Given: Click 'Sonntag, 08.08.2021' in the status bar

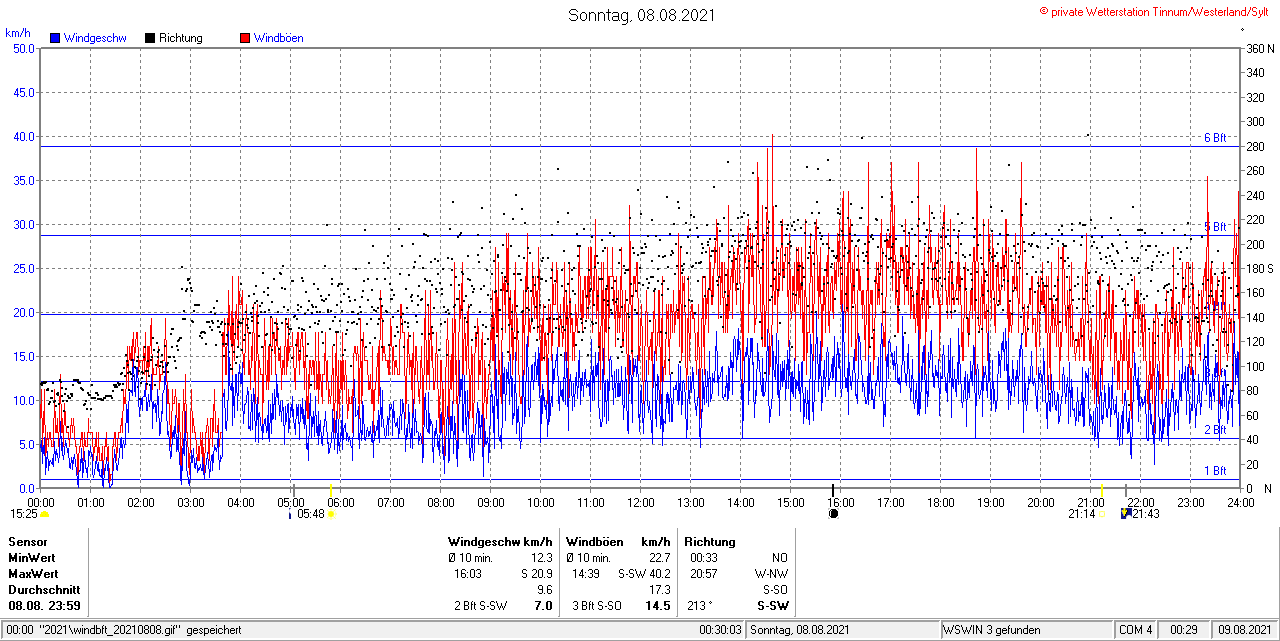Looking at the screenshot, I should pos(800,630).
